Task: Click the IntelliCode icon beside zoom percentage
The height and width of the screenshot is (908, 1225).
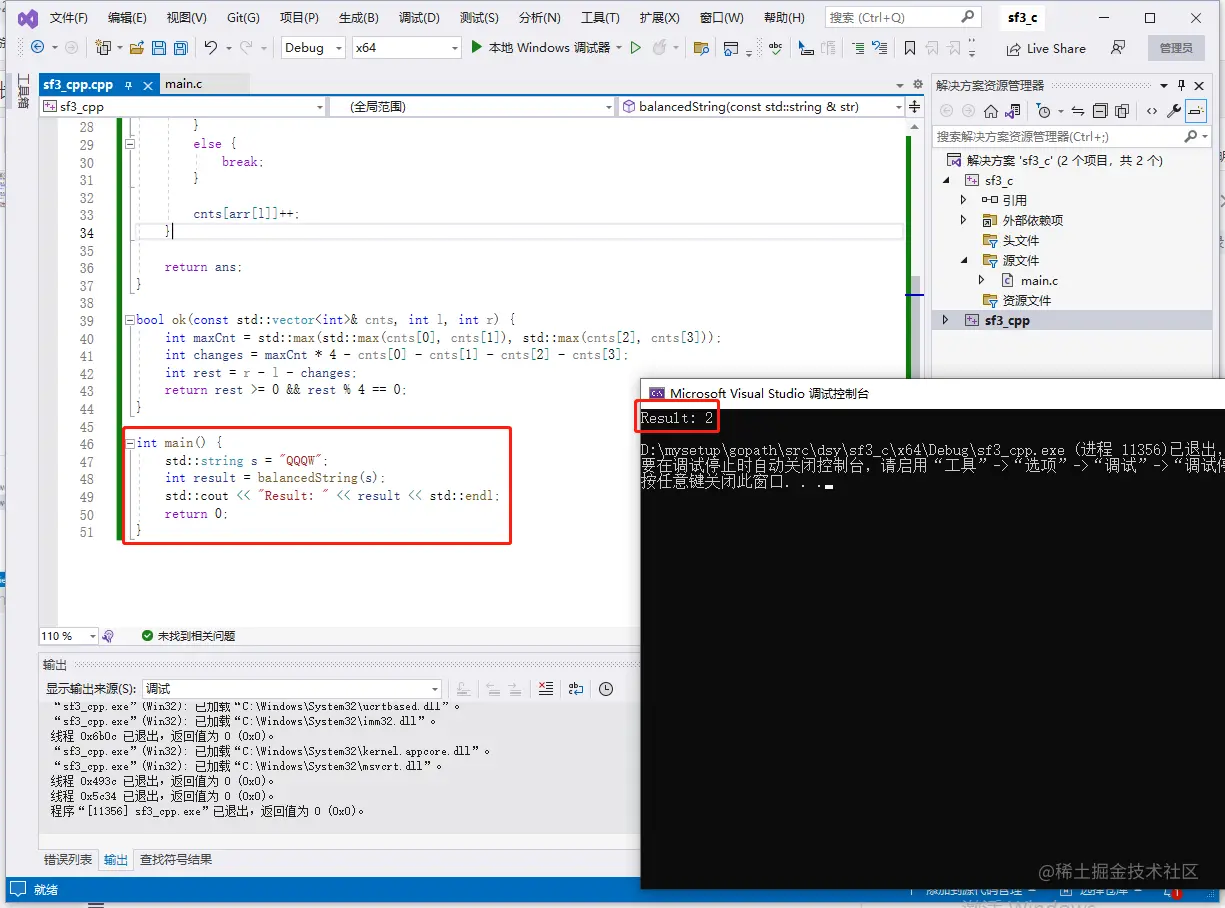Action: (x=108, y=636)
